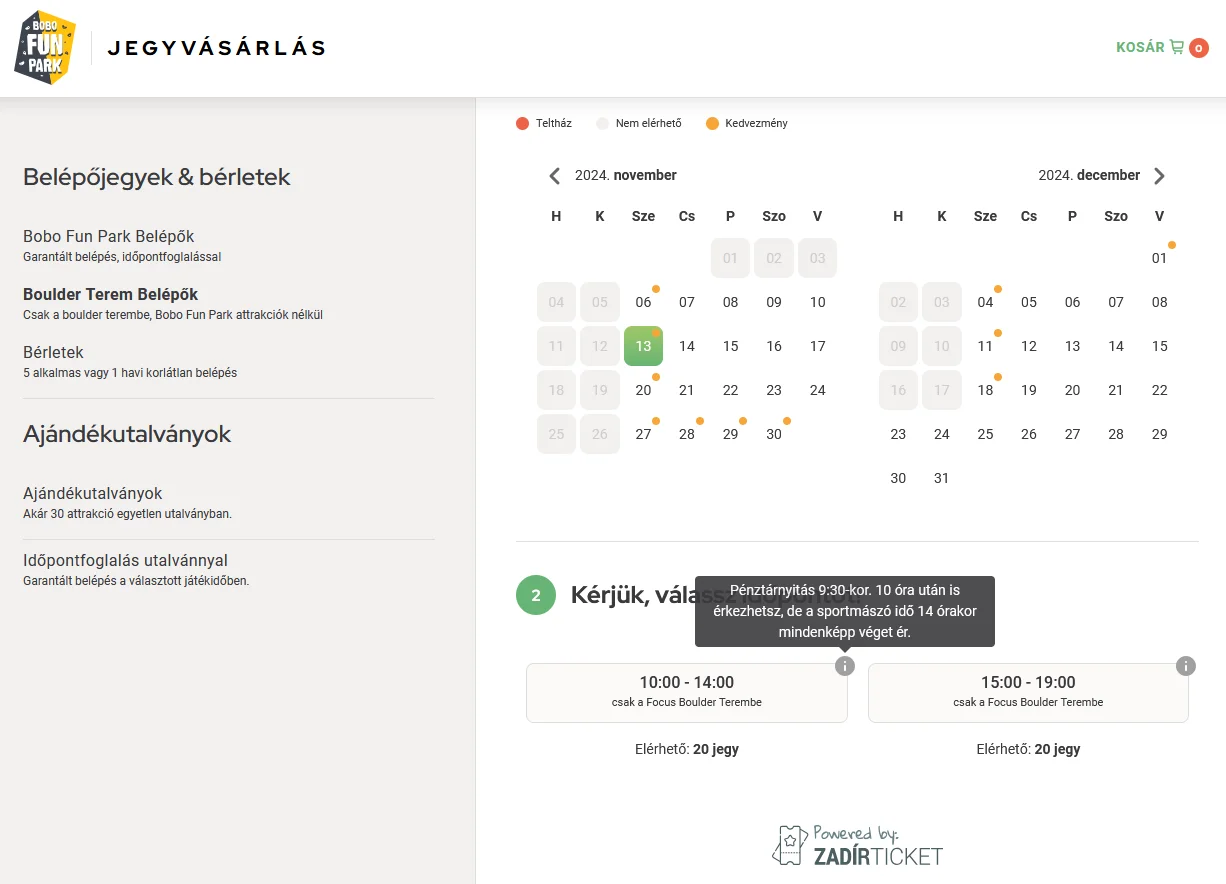Image resolution: width=1226 pixels, height=884 pixels.
Task: Select November 14 date
Action: (687, 346)
